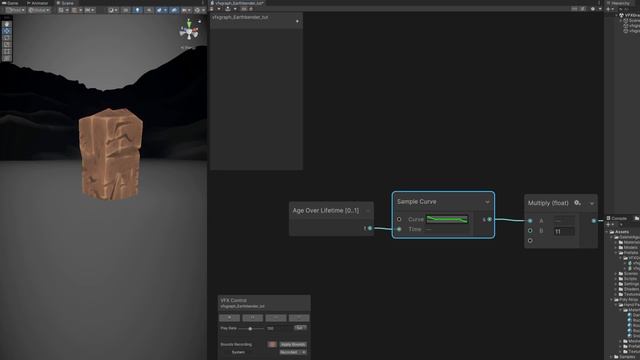Adjust the Play Rate slider handle
Image resolution: width=640 pixels, height=360 pixels.
point(250,329)
